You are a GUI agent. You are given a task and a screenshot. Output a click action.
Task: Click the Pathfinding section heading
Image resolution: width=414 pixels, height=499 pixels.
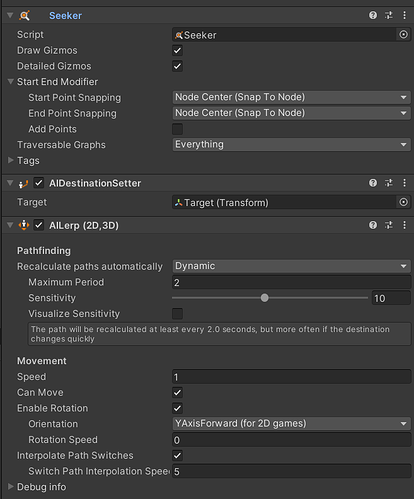[44, 251]
